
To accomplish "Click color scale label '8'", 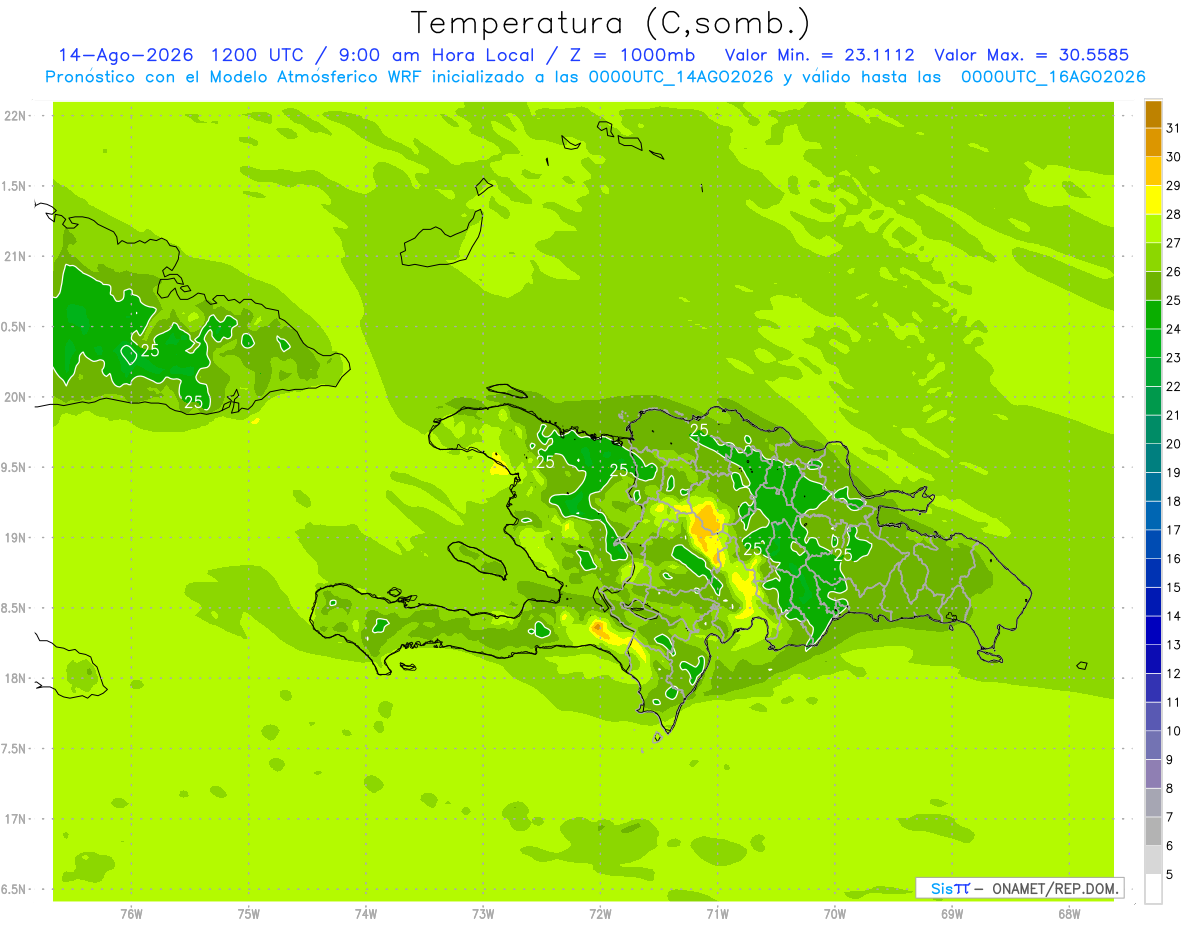I will click(1170, 788).
